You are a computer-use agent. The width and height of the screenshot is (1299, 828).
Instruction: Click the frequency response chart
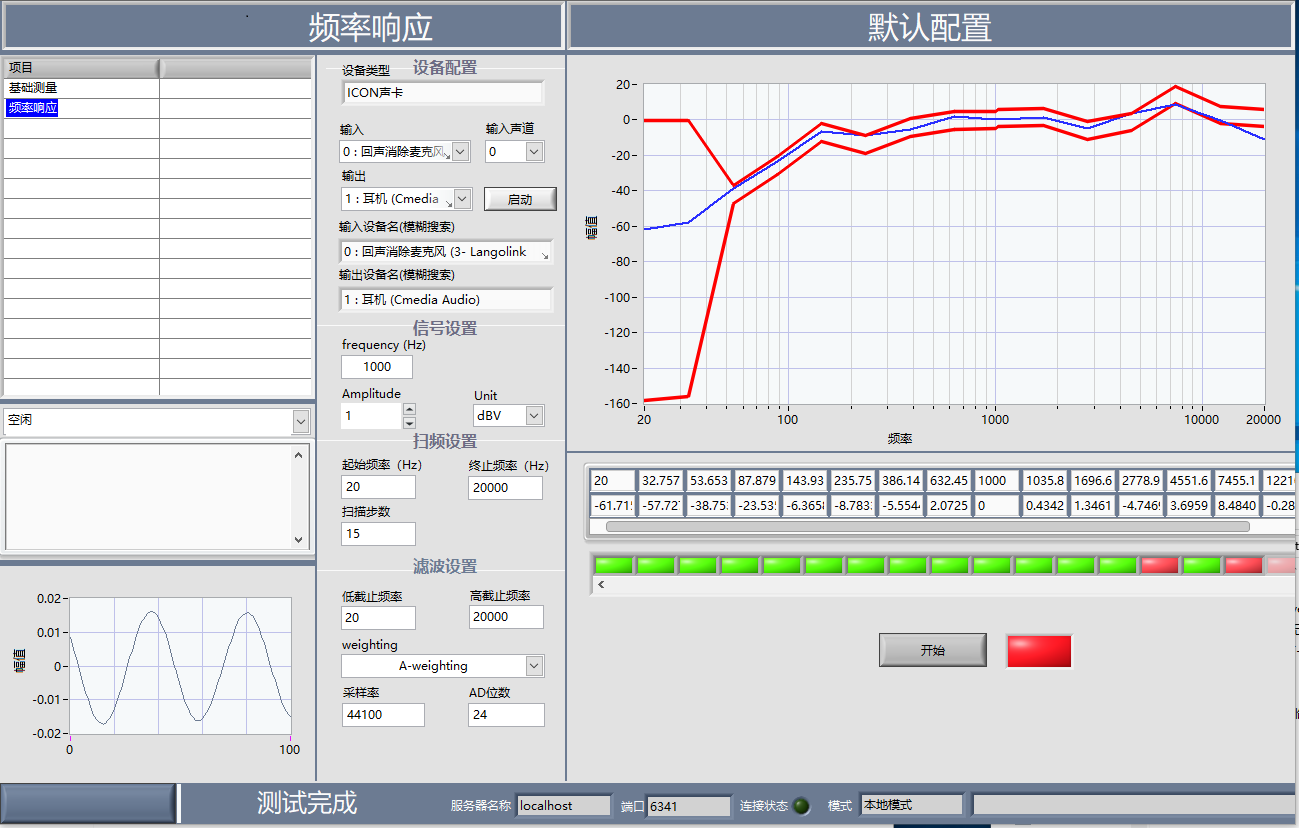954,243
